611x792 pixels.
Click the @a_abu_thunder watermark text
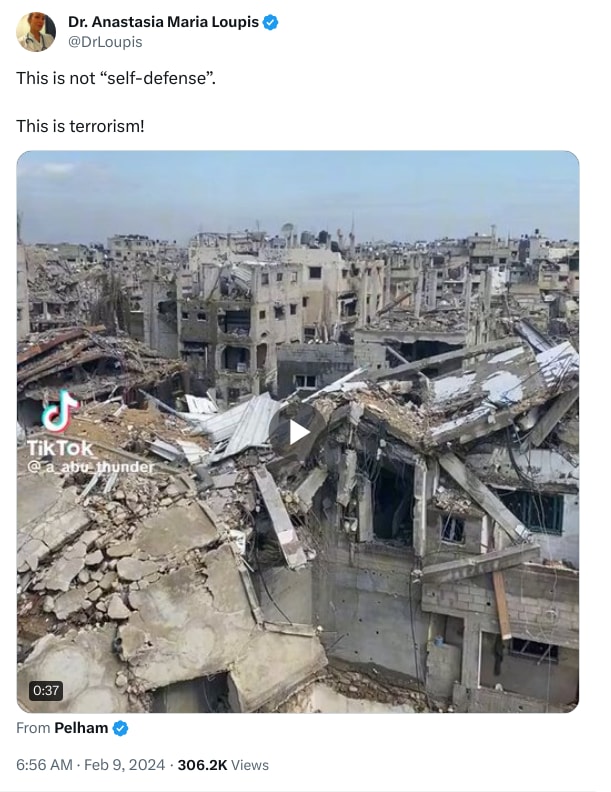[x=90, y=467]
